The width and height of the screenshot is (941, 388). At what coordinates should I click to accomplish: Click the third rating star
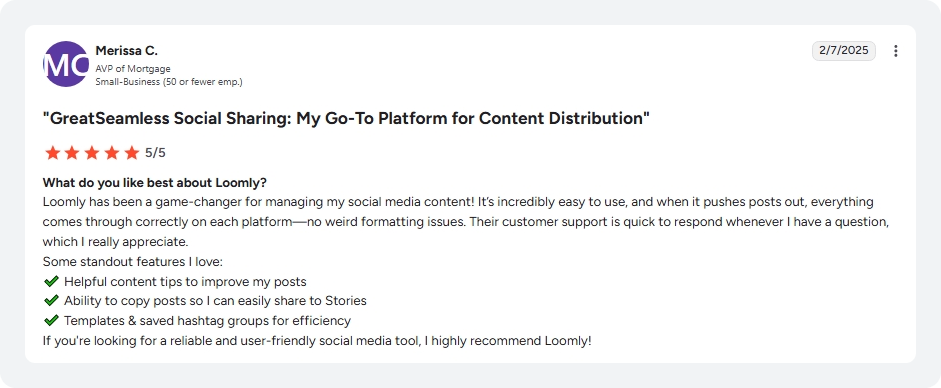pyautogui.click(x=92, y=153)
